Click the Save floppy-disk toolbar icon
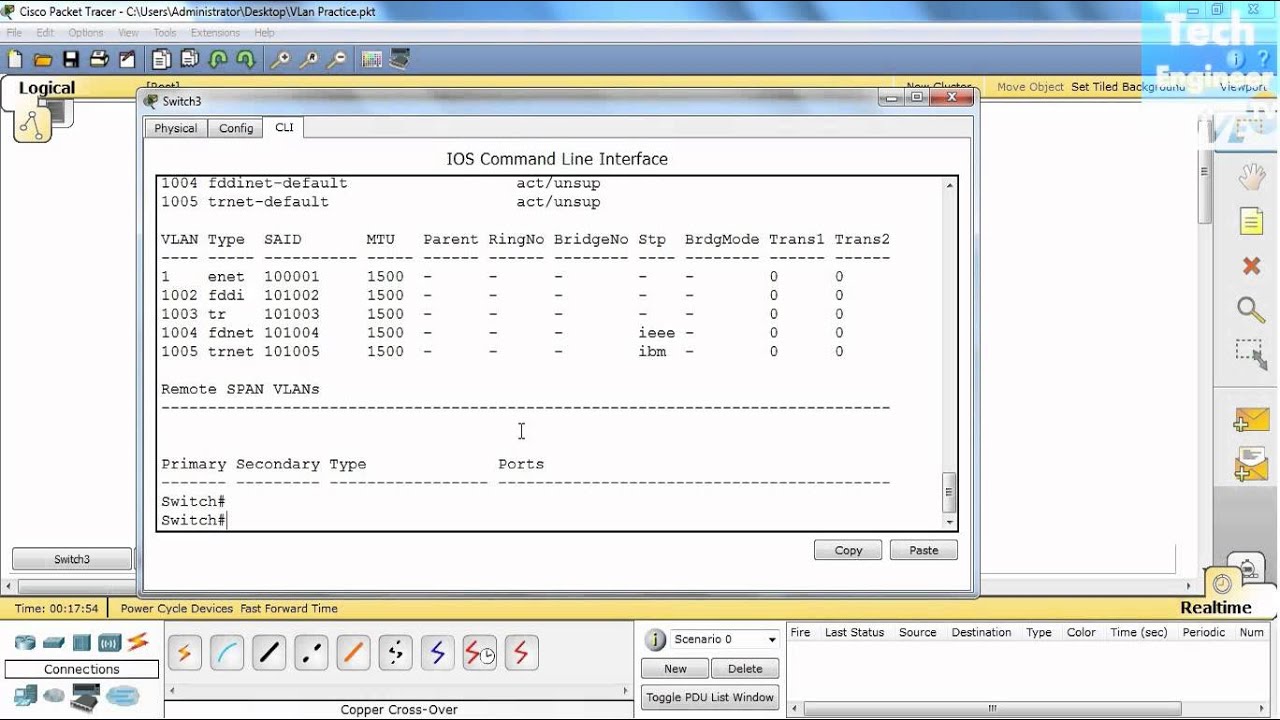Viewport: 1280px width, 720px height. coord(71,60)
